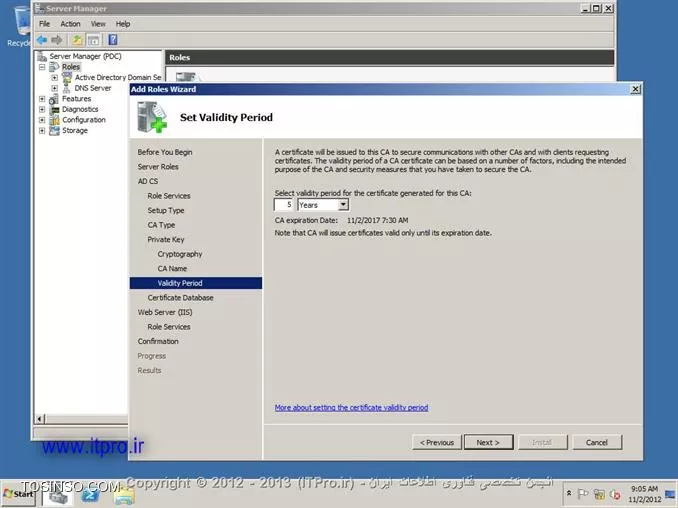Select the Validity Period wizard step
The height and width of the screenshot is (508, 678).
point(196,283)
